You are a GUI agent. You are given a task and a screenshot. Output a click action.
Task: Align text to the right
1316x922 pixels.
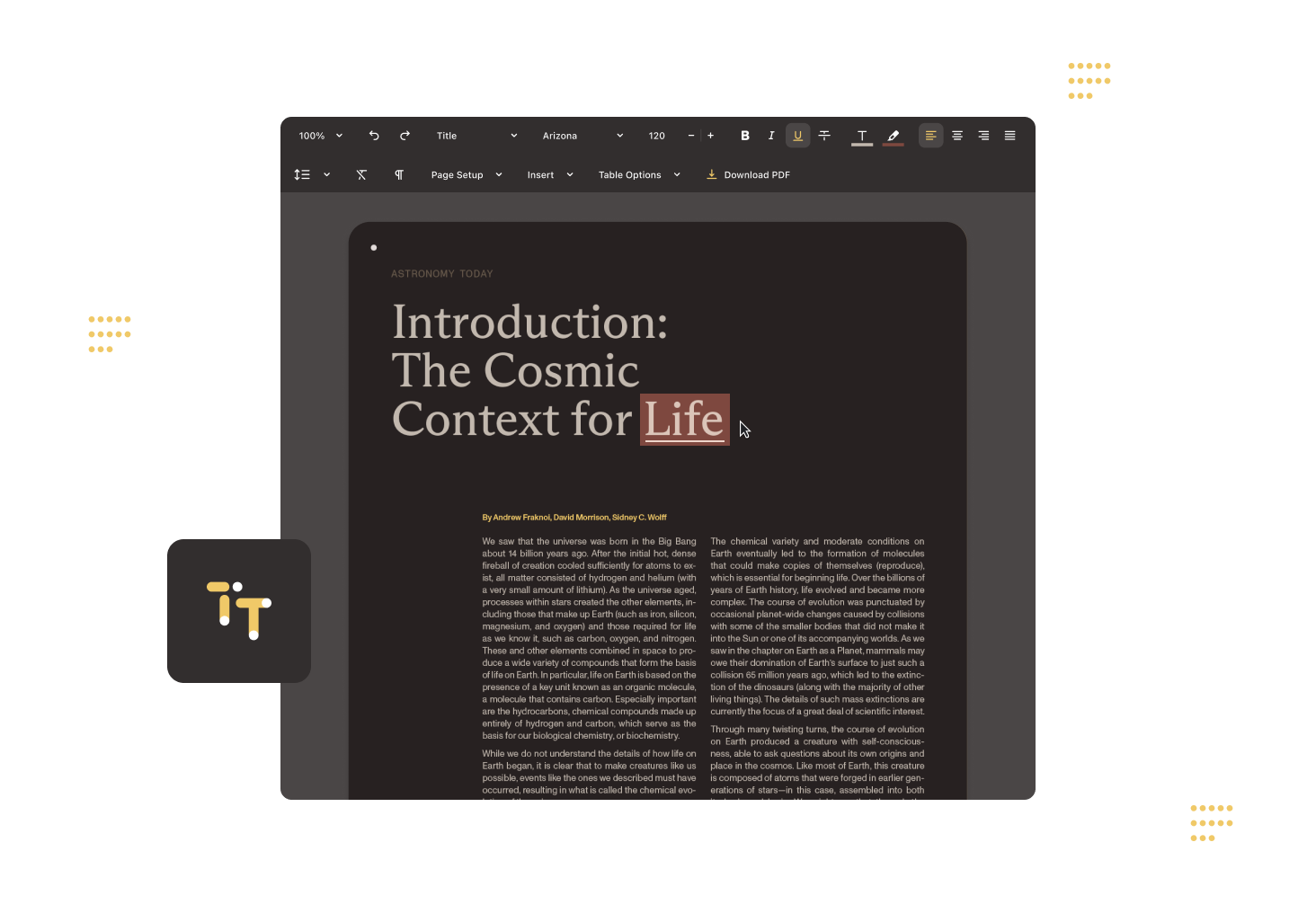[x=983, y=136]
